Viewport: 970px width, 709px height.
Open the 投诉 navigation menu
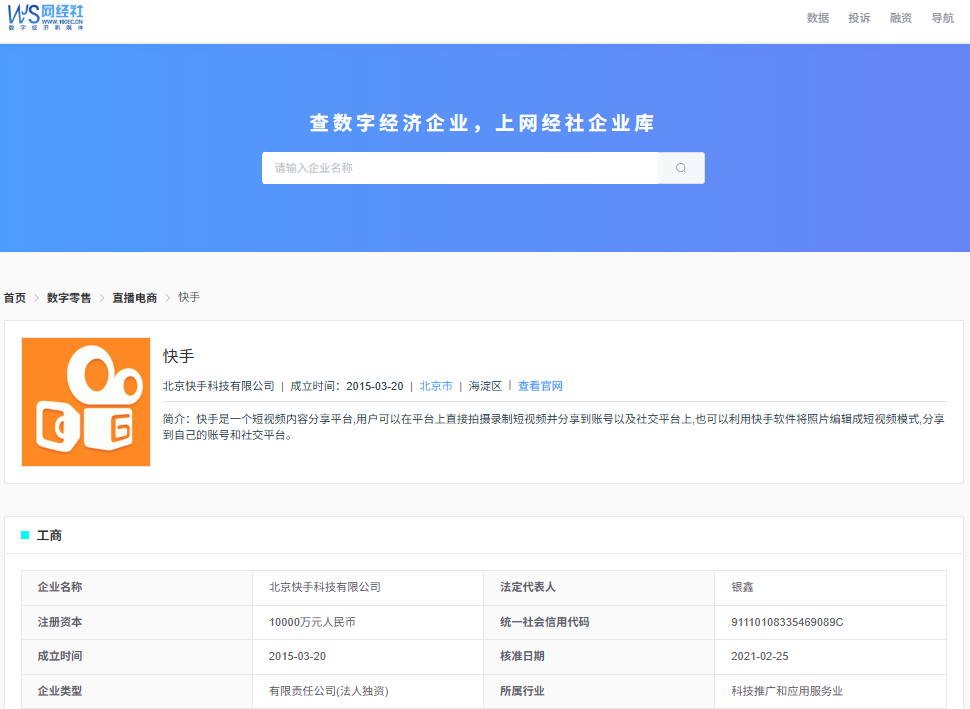tap(859, 18)
